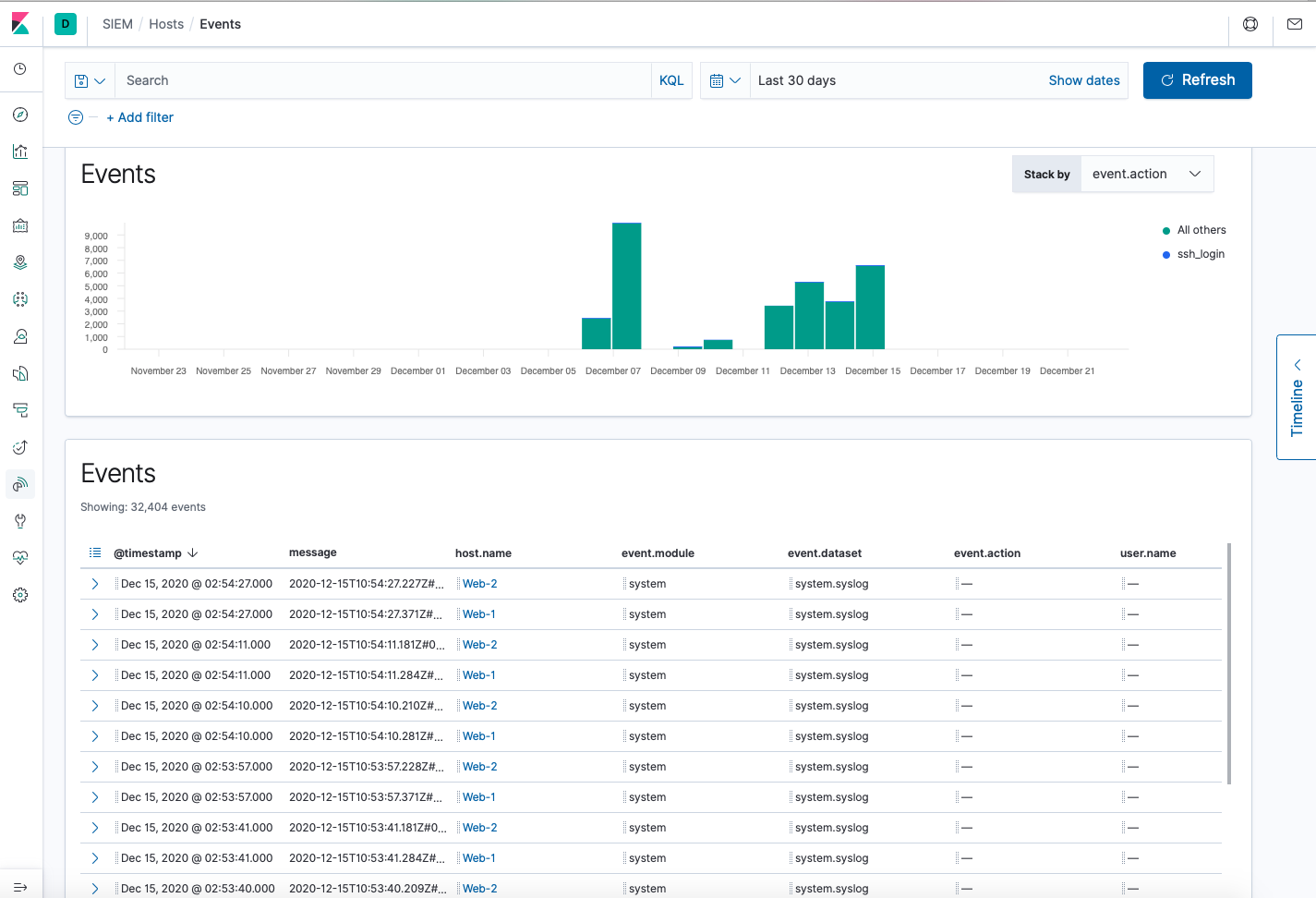Click + Add filter
1316x898 pixels.
pos(139,117)
